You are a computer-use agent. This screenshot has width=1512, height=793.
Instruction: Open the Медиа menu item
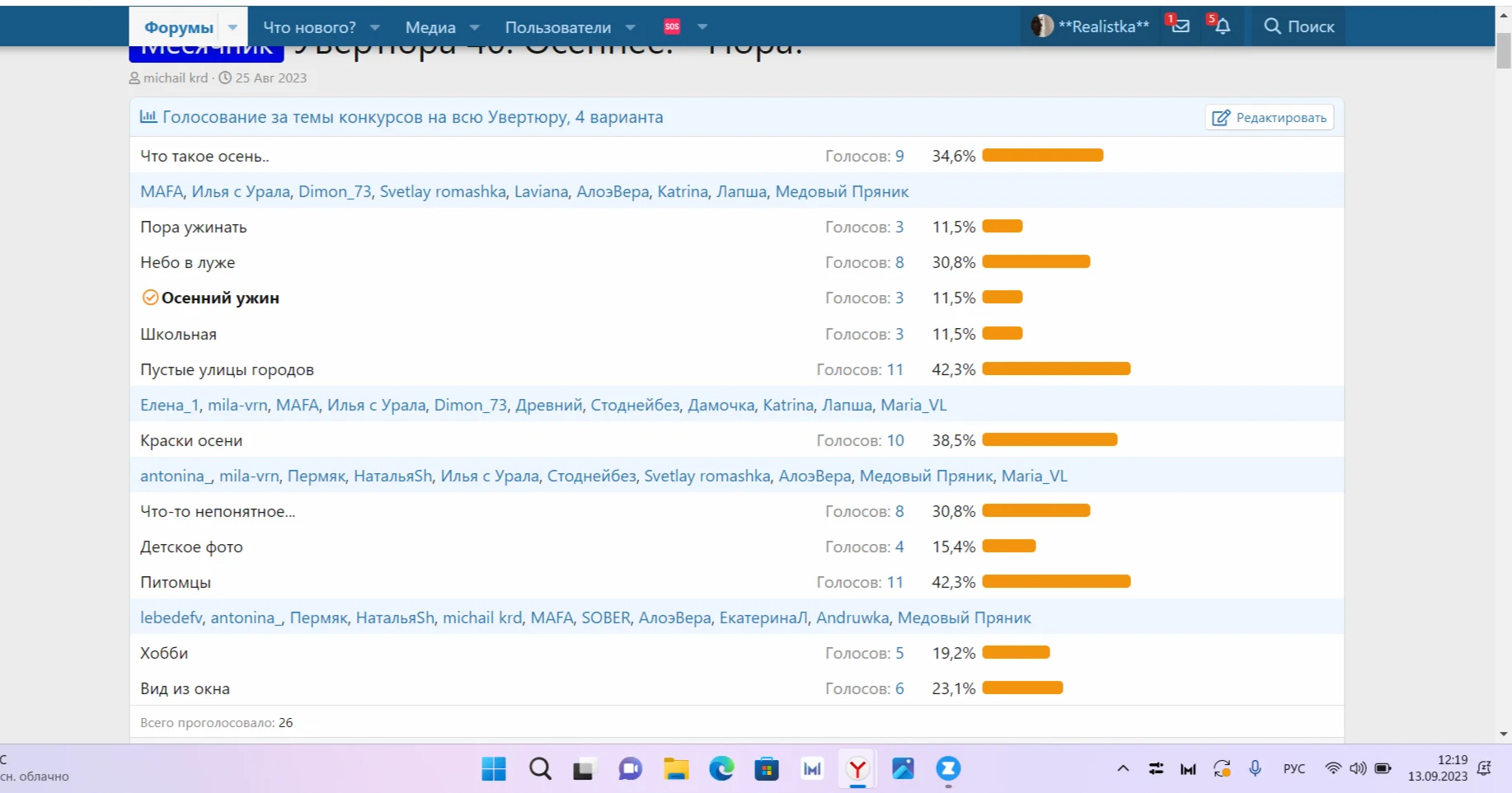coord(430,27)
